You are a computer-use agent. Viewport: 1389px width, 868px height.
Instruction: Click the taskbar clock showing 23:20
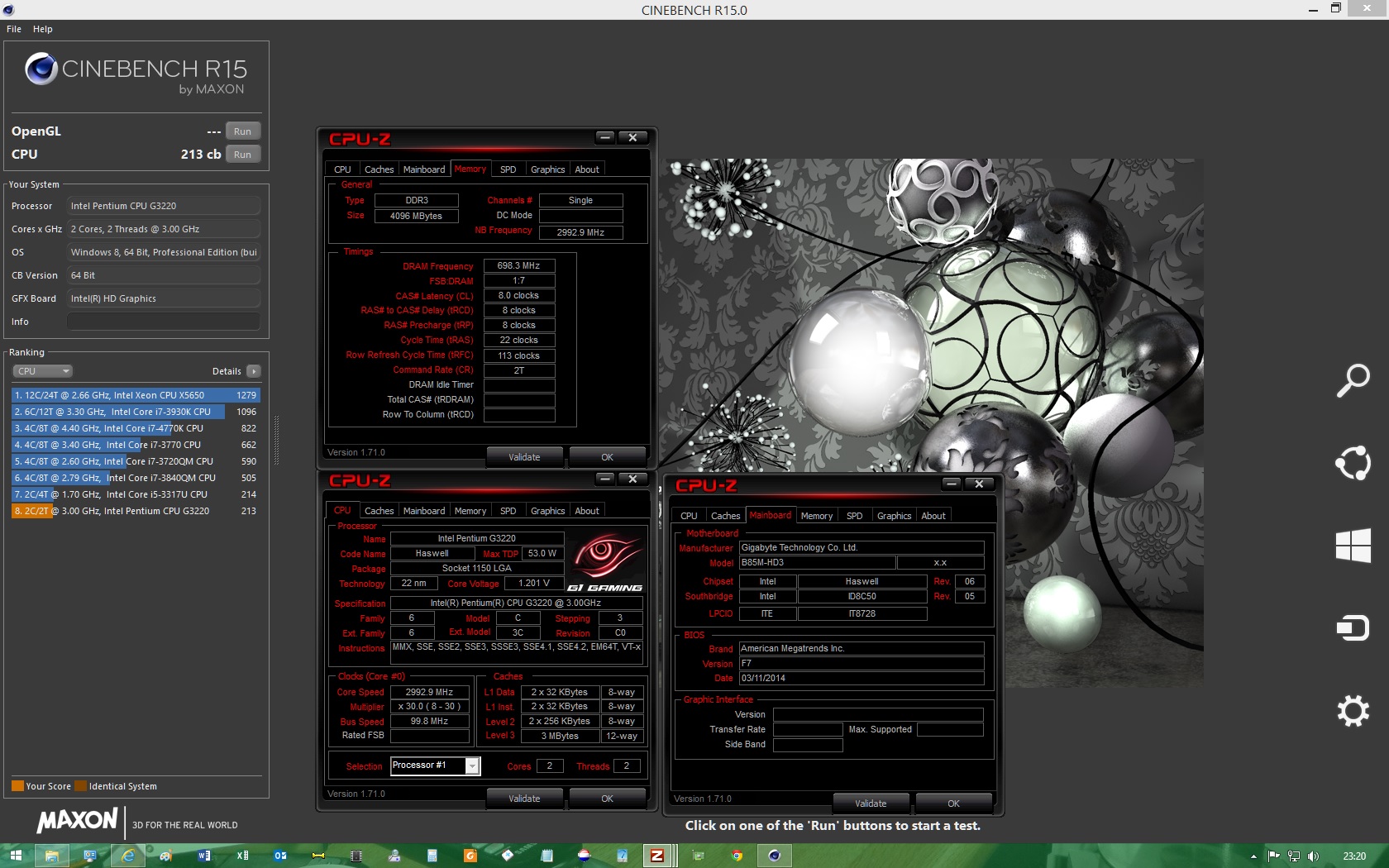[1354, 856]
